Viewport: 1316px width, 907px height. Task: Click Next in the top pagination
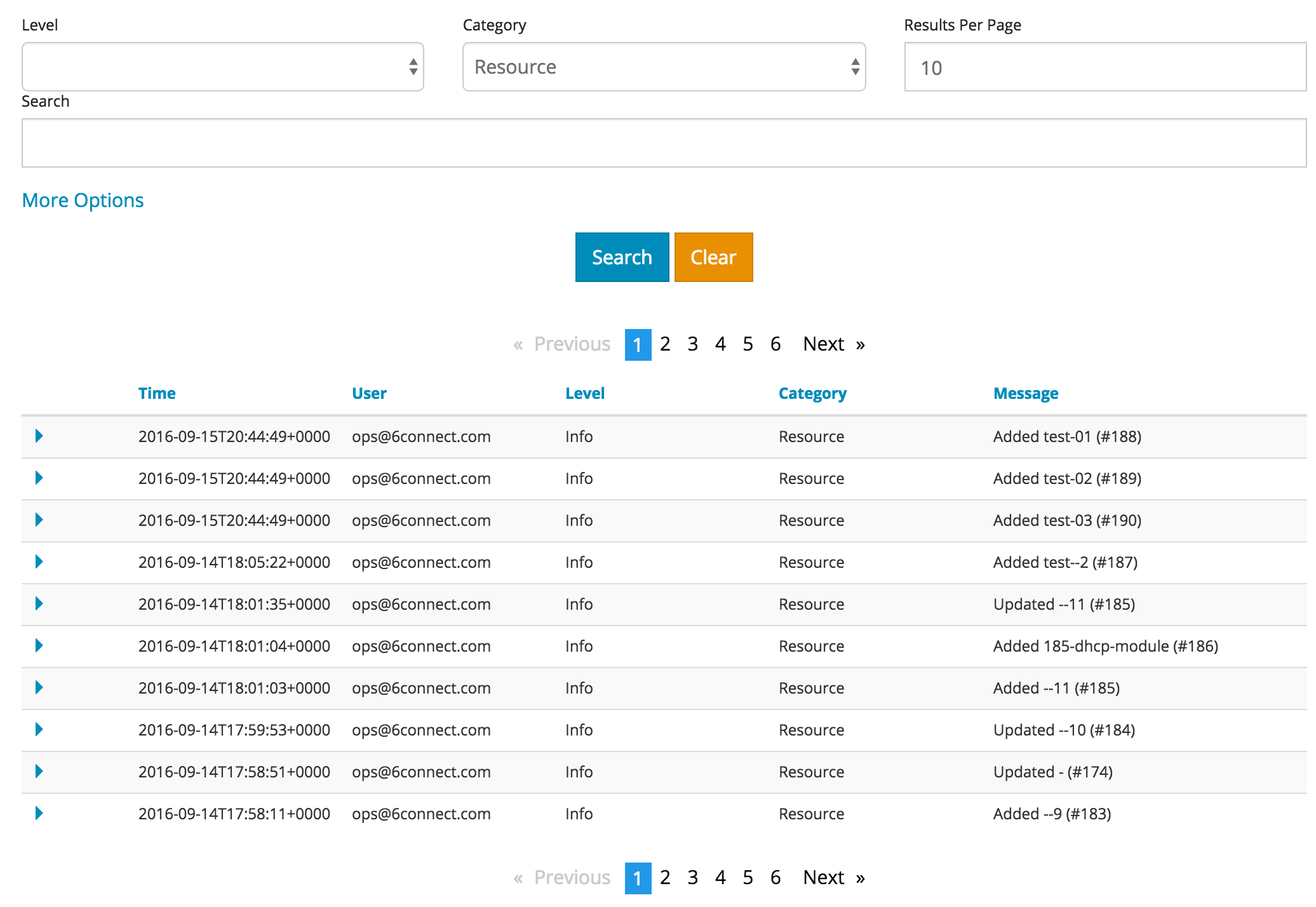(824, 344)
